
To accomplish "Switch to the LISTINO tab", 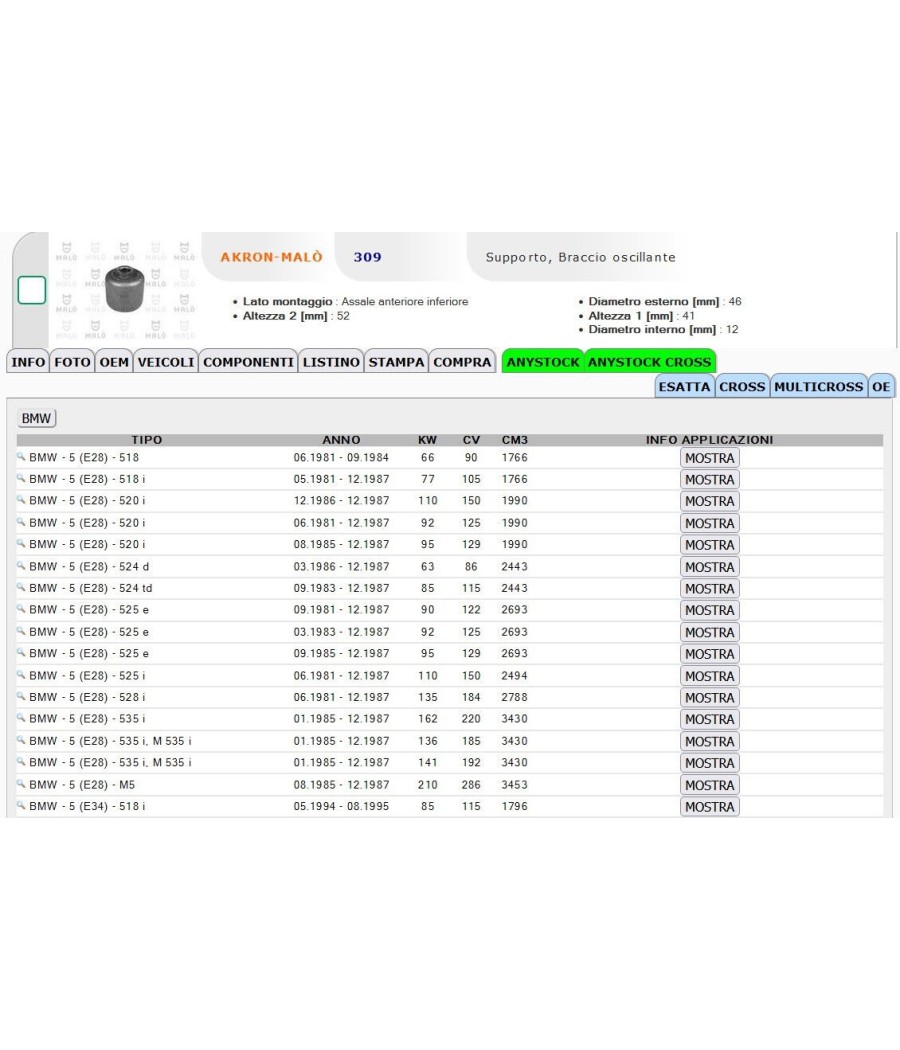I will coord(331,362).
